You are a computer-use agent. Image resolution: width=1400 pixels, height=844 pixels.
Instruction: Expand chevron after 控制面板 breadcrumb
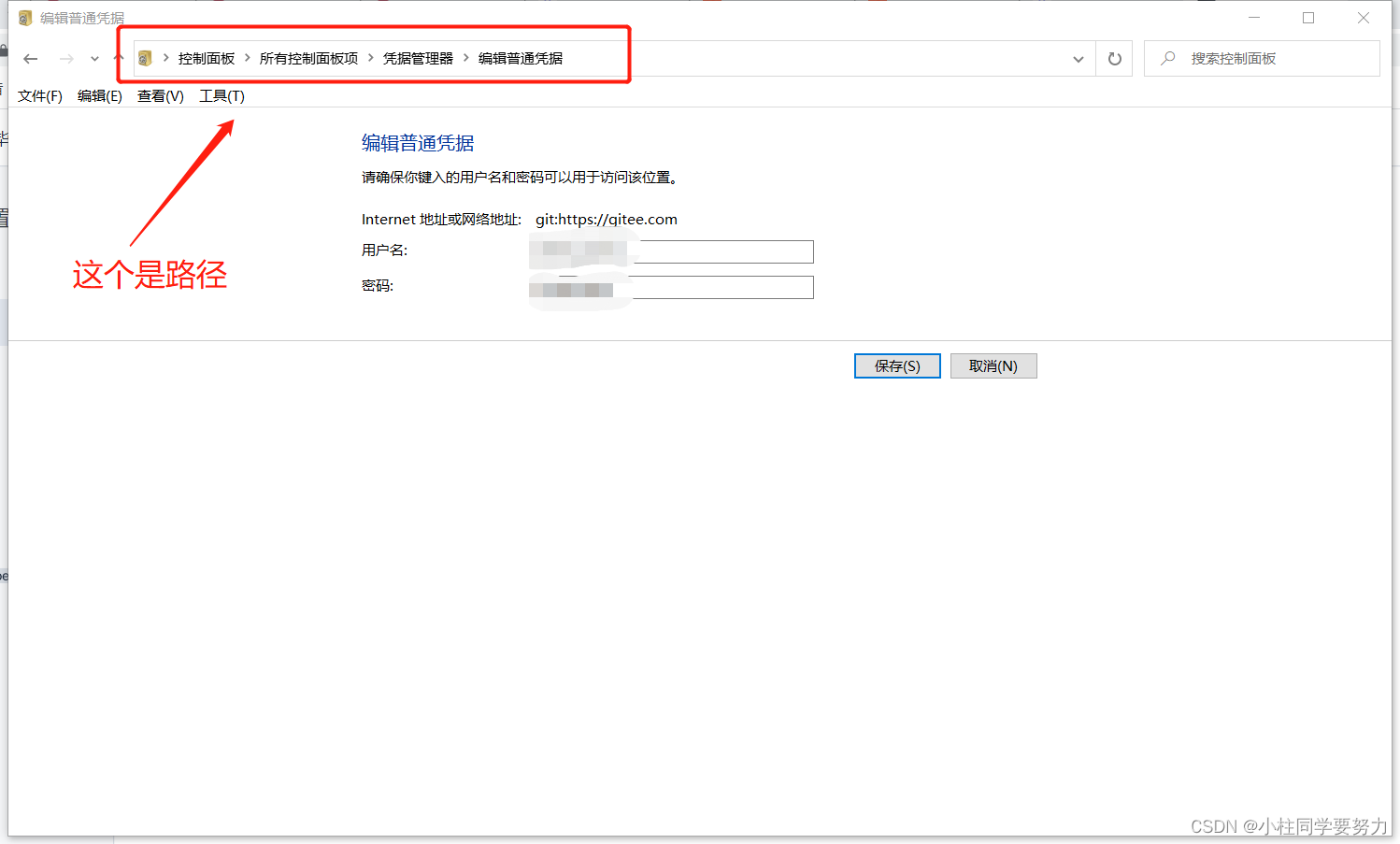(x=248, y=58)
